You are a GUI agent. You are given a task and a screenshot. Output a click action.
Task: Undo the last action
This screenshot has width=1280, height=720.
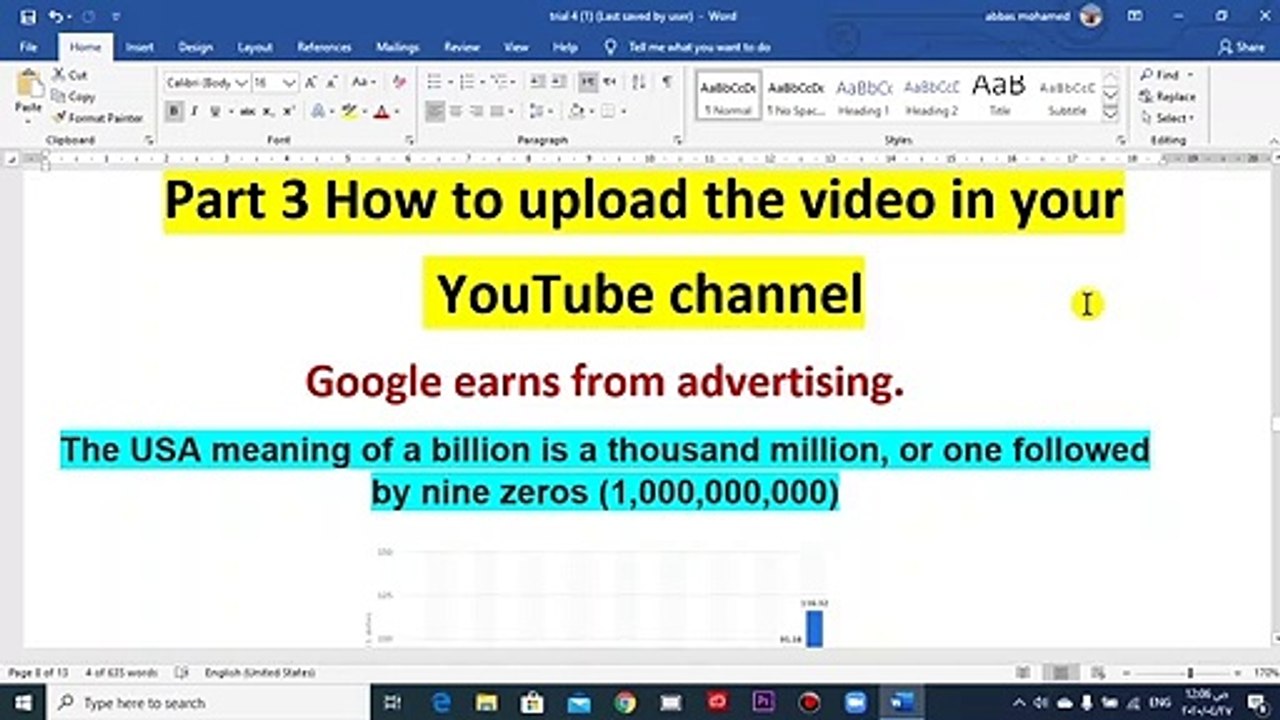point(56,17)
